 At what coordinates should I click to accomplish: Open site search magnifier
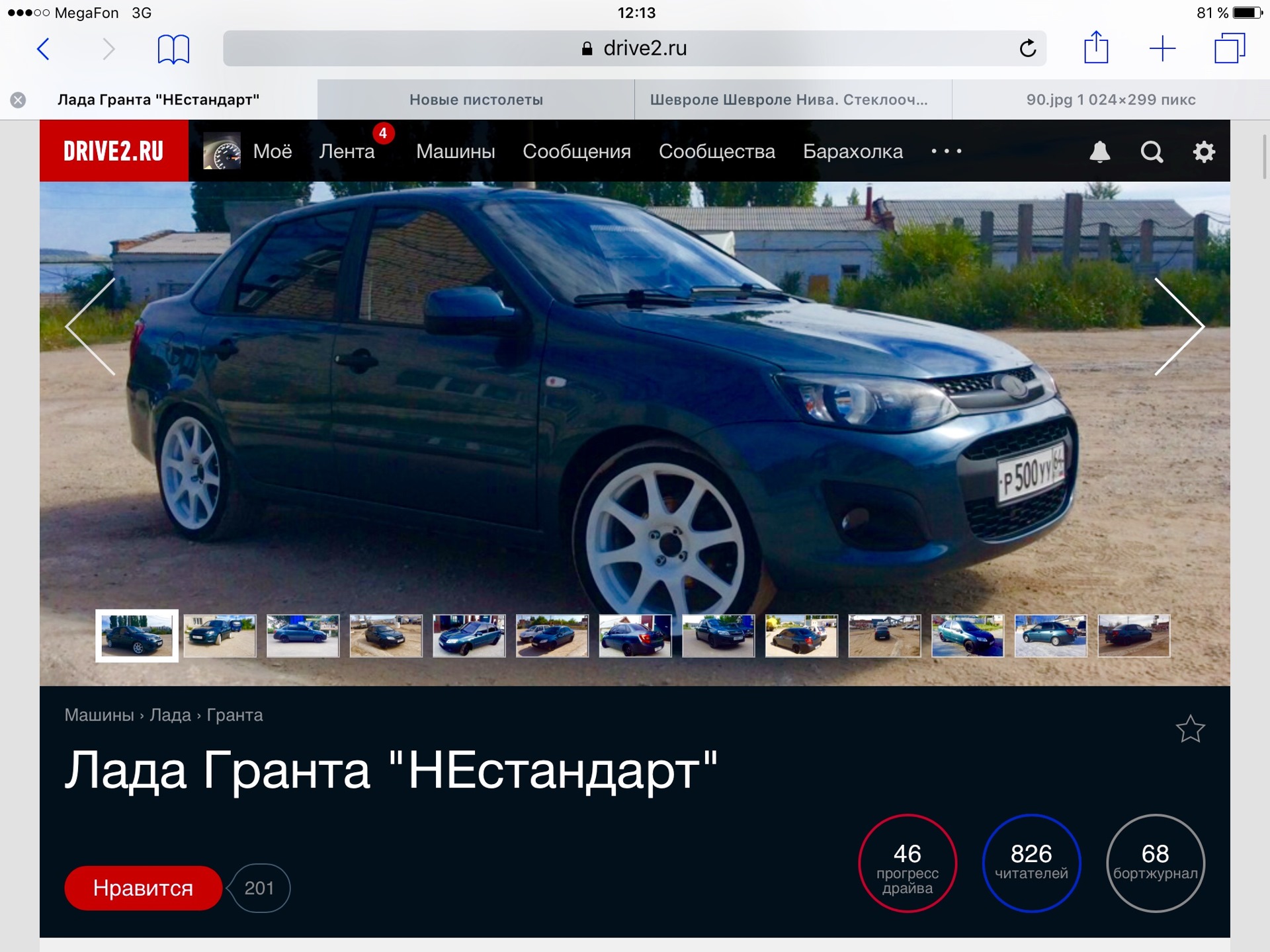point(1152,152)
